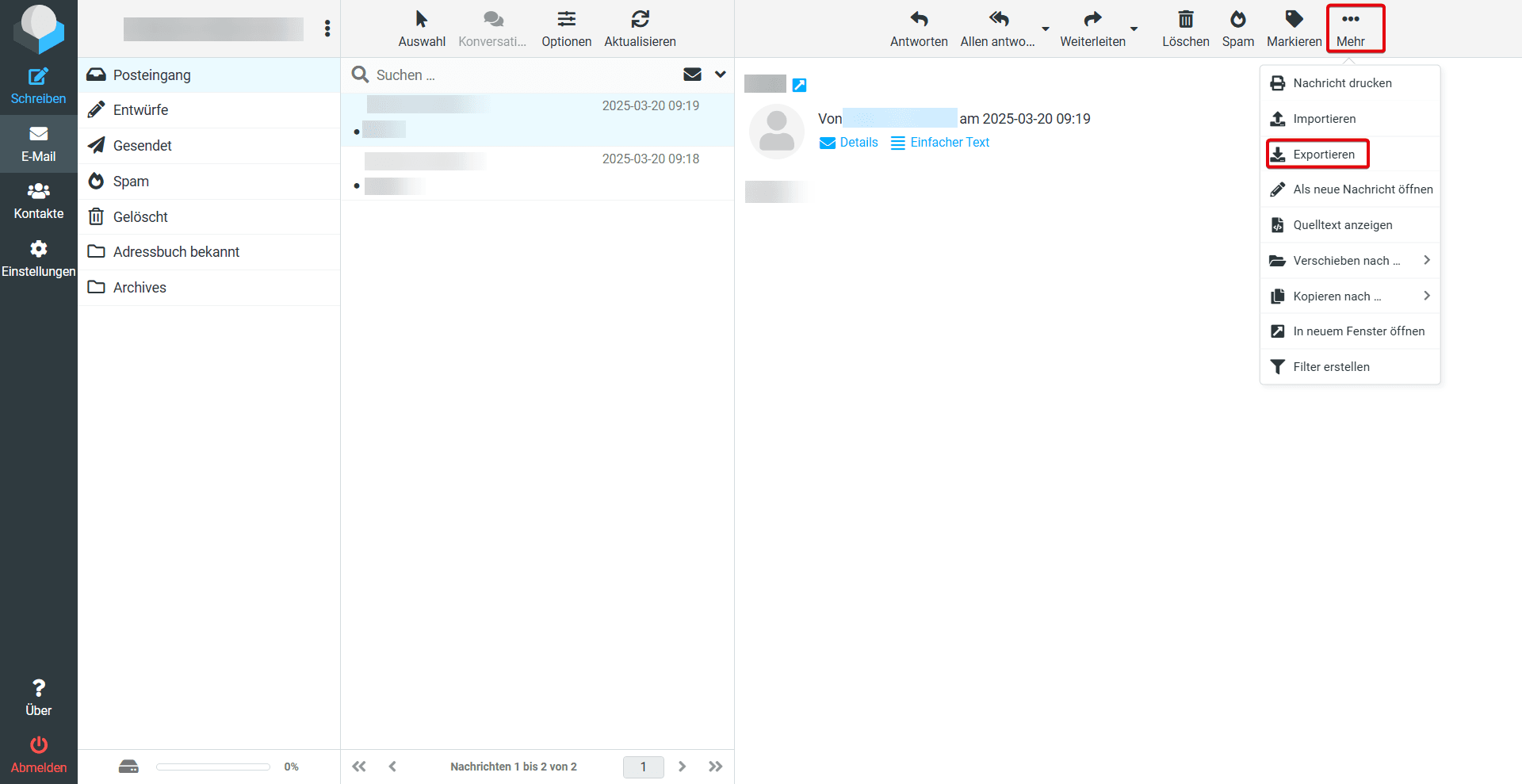Click the Aktualisieren refresh icon
Screen dimensions: 1522x784
coord(640,18)
